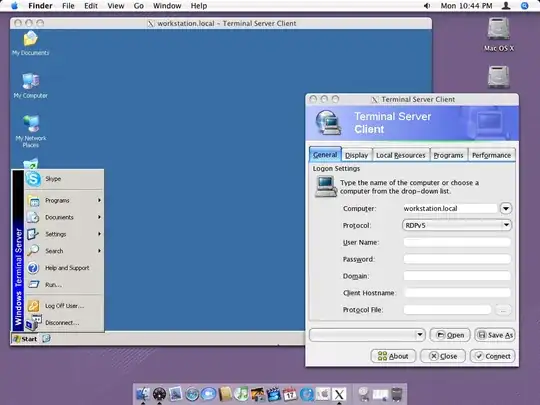Click the quick launch icon beside Start
The width and height of the screenshot is (540, 405).
click(x=46, y=339)
